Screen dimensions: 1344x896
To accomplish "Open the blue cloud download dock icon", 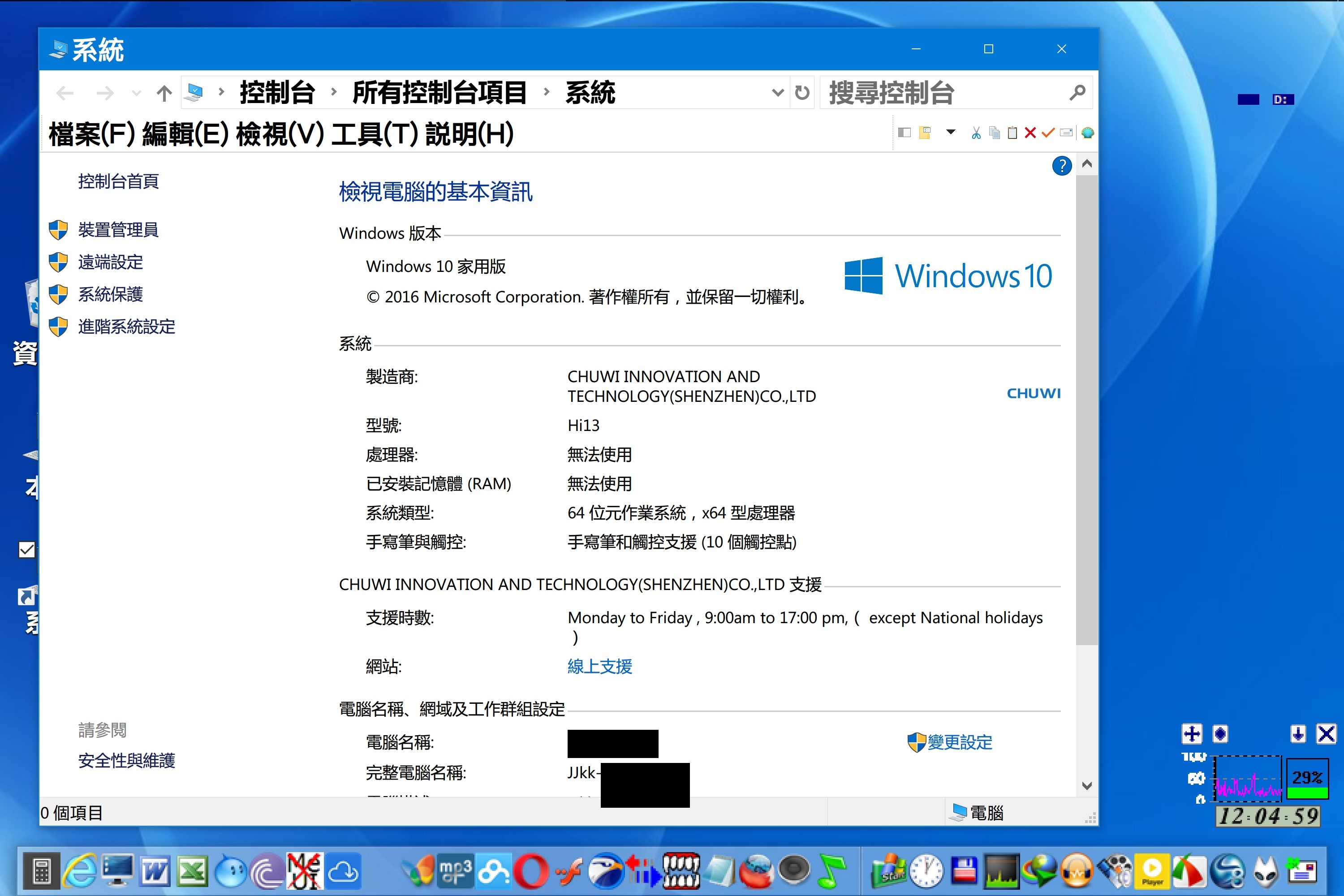I will point(343,871).
